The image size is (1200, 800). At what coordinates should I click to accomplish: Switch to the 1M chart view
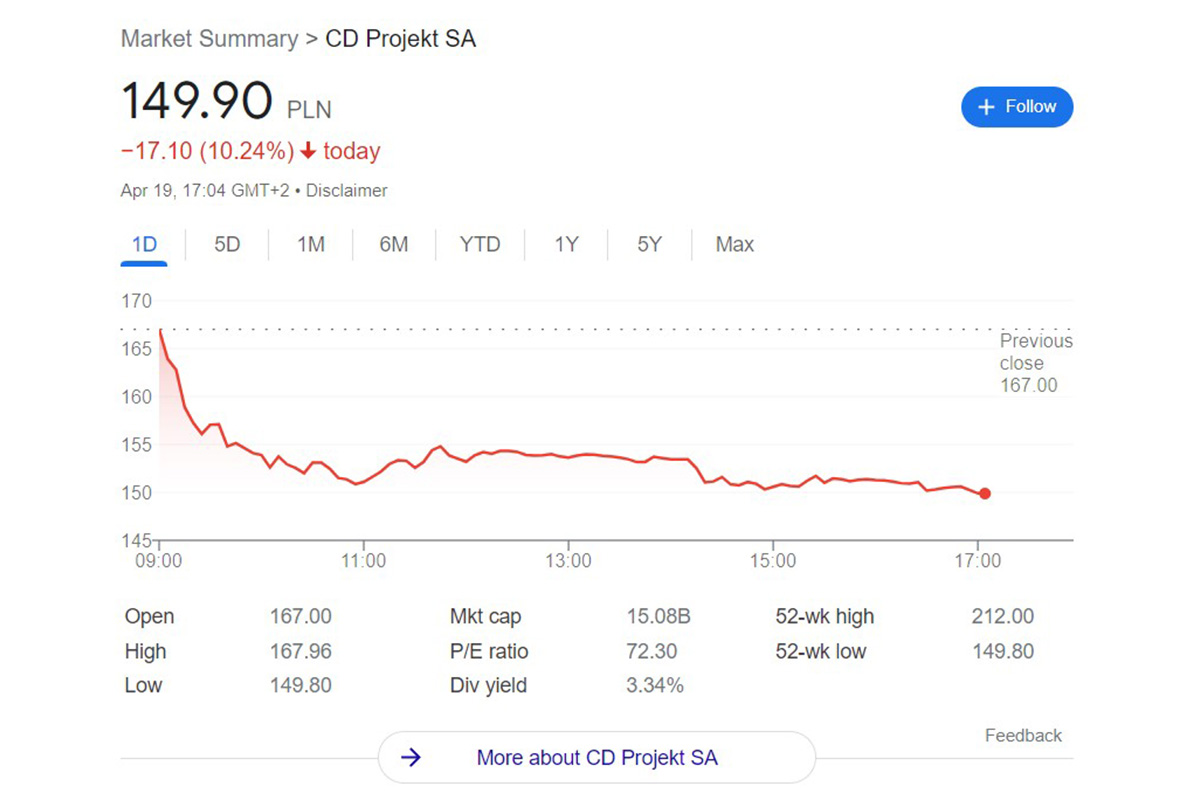pyautogui.click(x=310, y=244)
